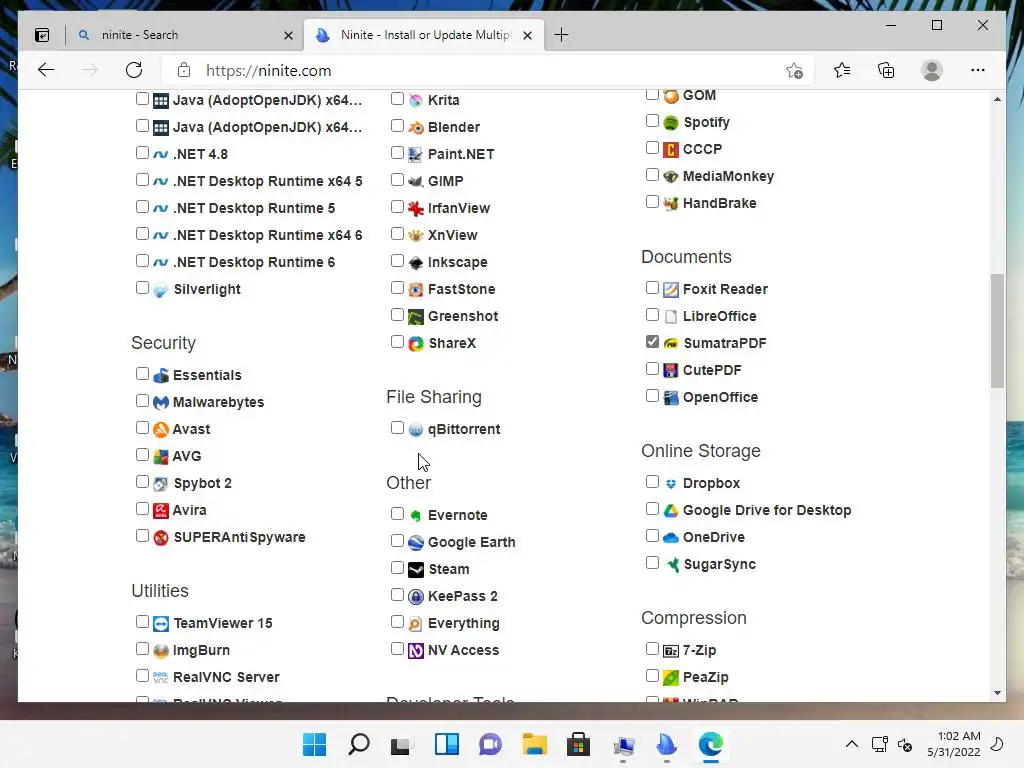Open taskbar Search magnifier
The width and height of the screenshot is (1024, 768).
[x=359, y=744]
